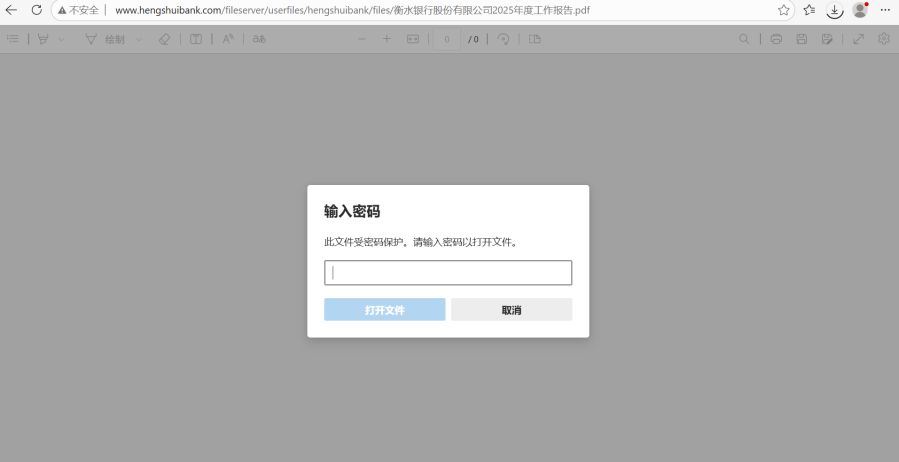This screenshot has width=899, height=462.
Task: Bookmark page with the star icon
Action: [x=783, y=10]
